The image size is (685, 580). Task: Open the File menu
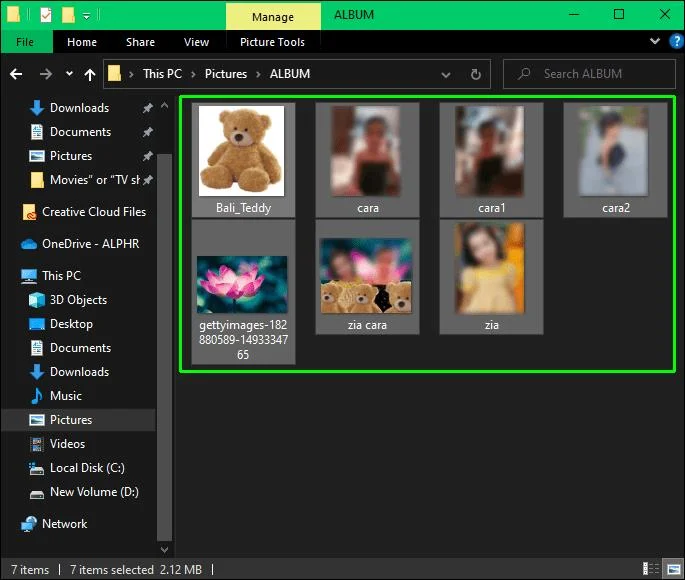[x=25, y=42]
